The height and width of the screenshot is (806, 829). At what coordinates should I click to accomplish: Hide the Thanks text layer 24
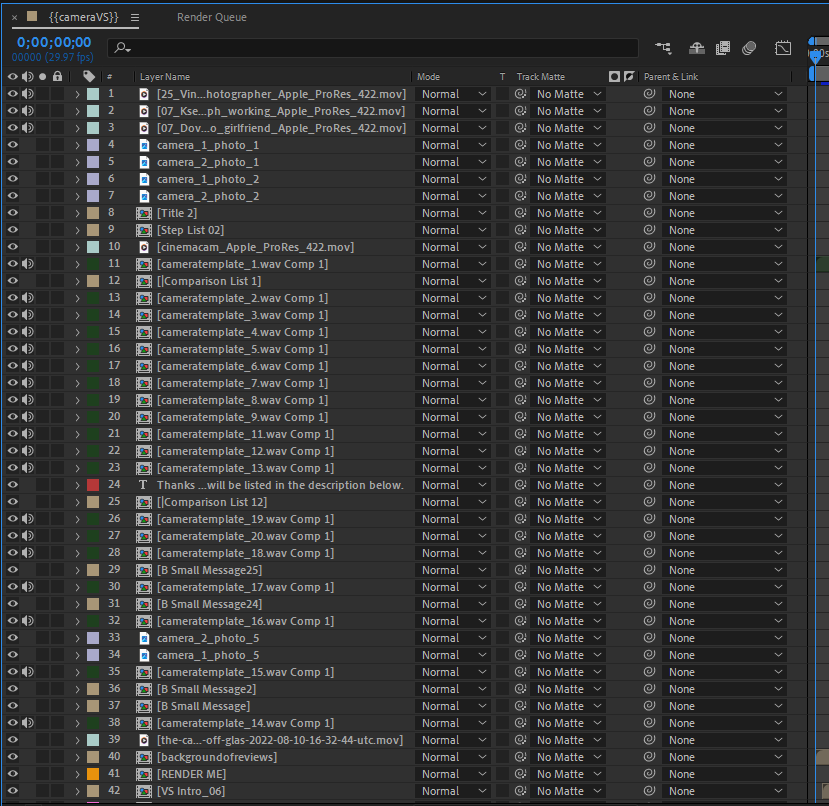pyautogui.click(x=13, y=484)
